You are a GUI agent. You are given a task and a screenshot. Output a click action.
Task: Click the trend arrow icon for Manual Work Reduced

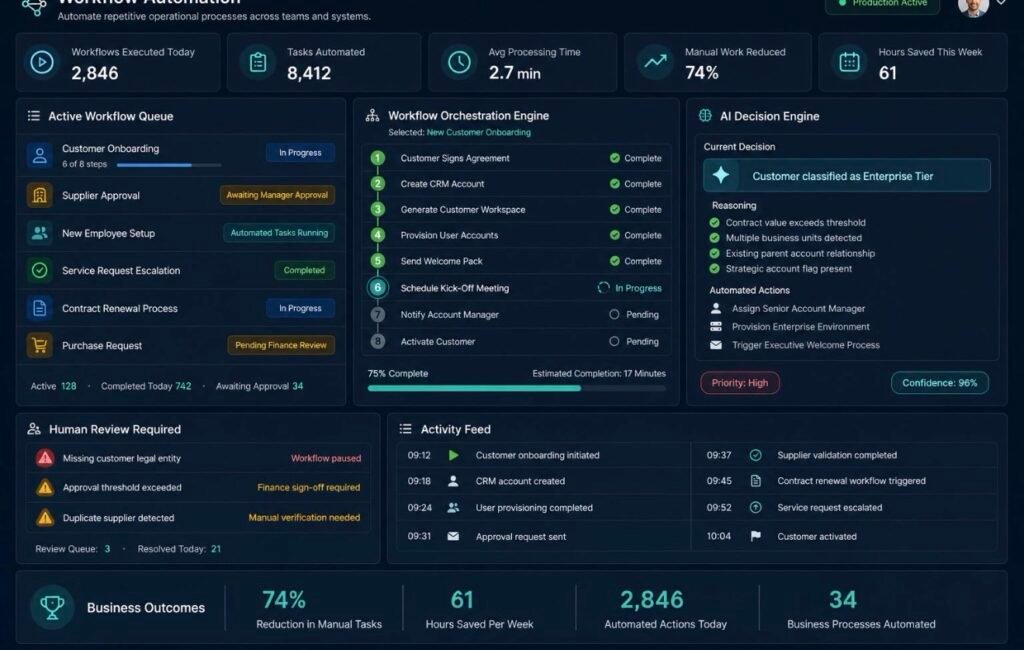click(x=655, y=62)
